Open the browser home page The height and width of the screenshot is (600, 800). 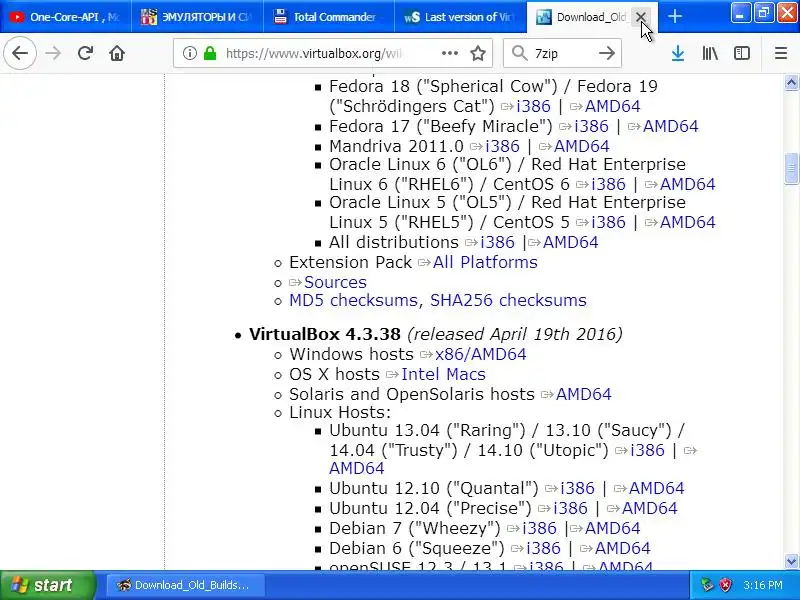[117, 53]
